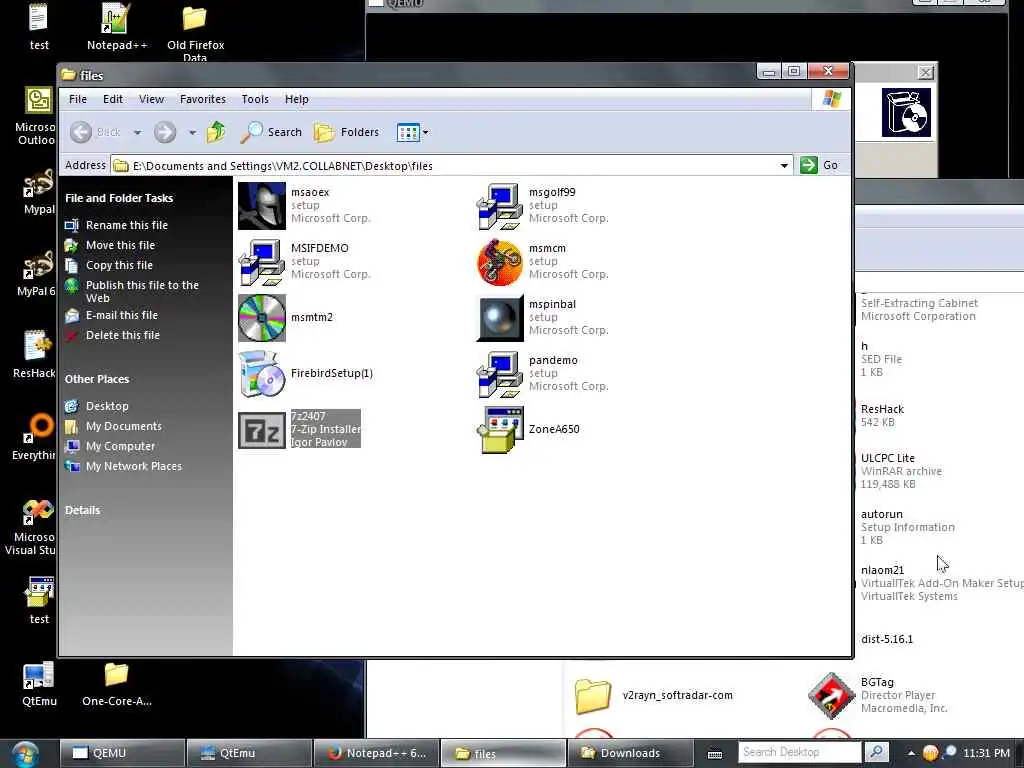Click the Windows Start orb
Viewport: 1024px width, 768px height.
coord(25,754)
